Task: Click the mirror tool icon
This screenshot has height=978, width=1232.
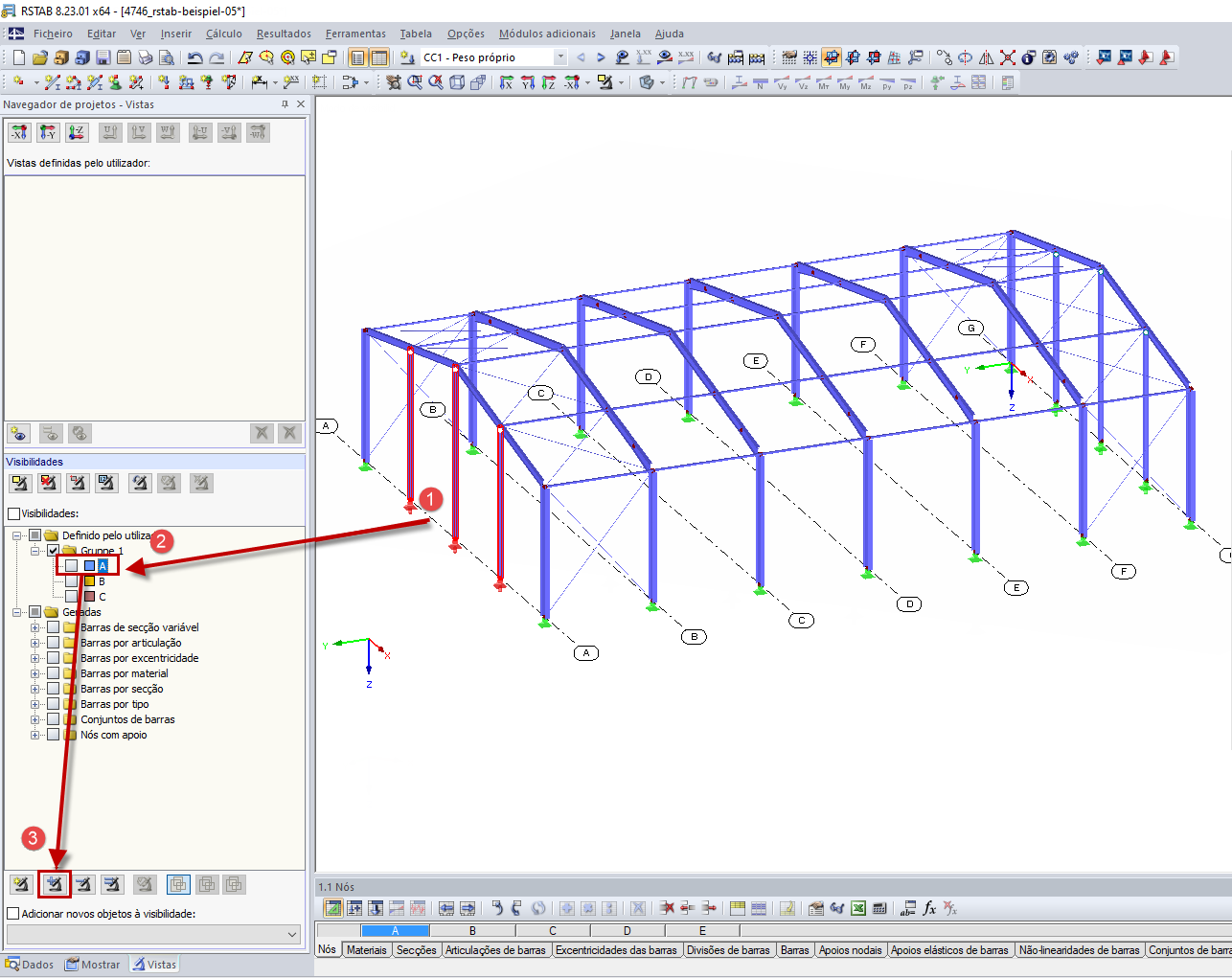Action: pyautogui.click(x=987, y=57)
